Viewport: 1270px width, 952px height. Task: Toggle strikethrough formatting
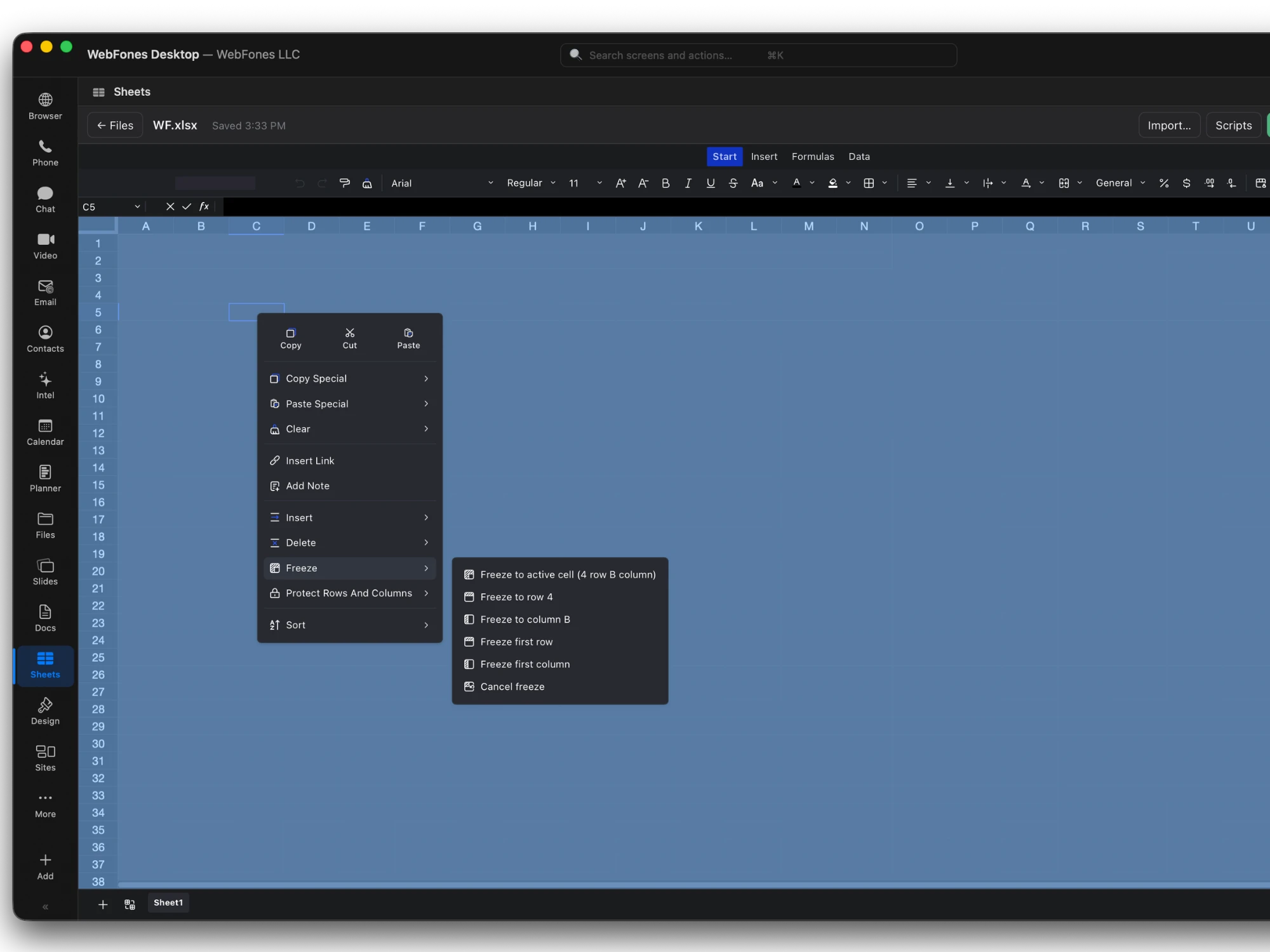point(733,183)
